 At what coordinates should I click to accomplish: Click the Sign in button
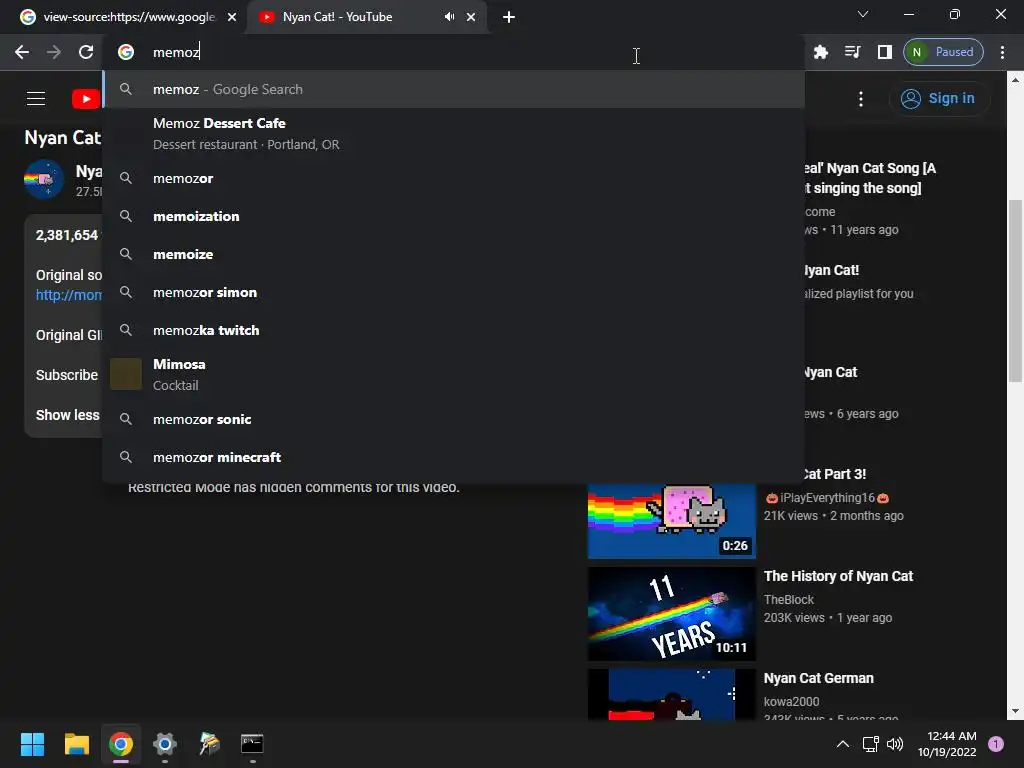(938, 99)
